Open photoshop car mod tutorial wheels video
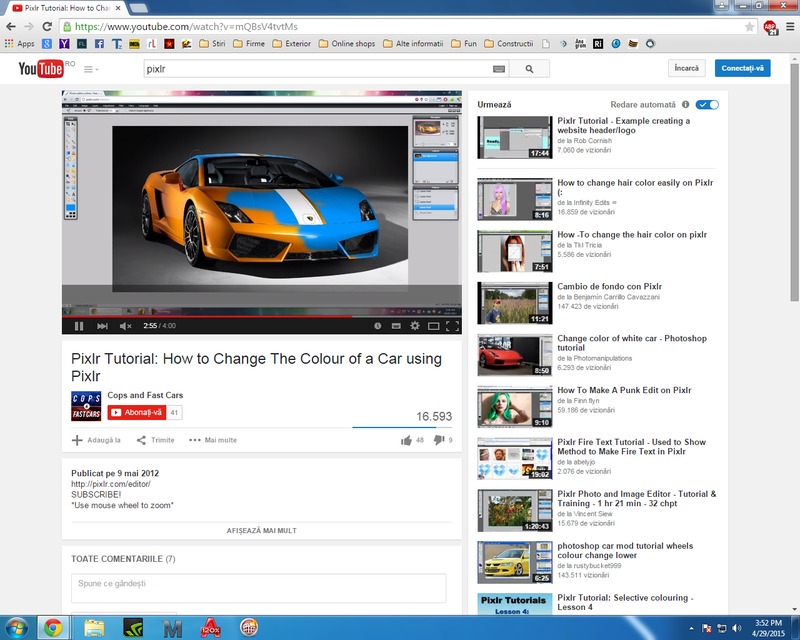The height and width of the screenshot is (640, 800). (625, 550)
